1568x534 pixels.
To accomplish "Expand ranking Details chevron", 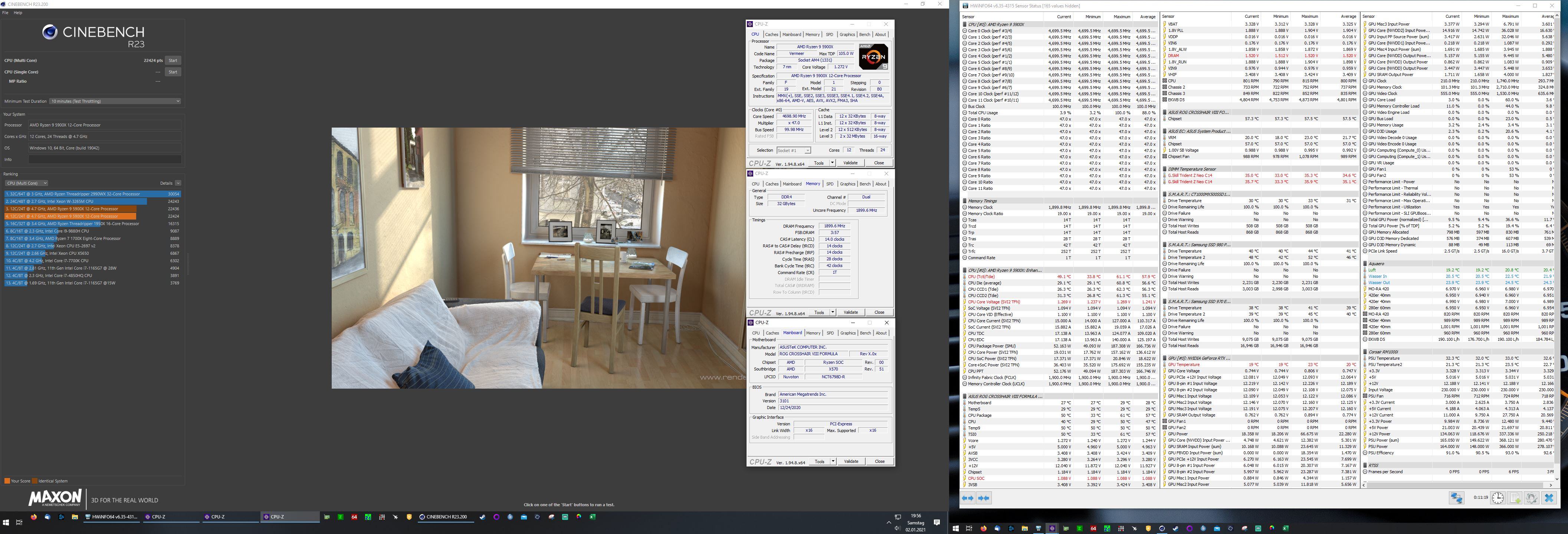I will (x=178, y=183).
